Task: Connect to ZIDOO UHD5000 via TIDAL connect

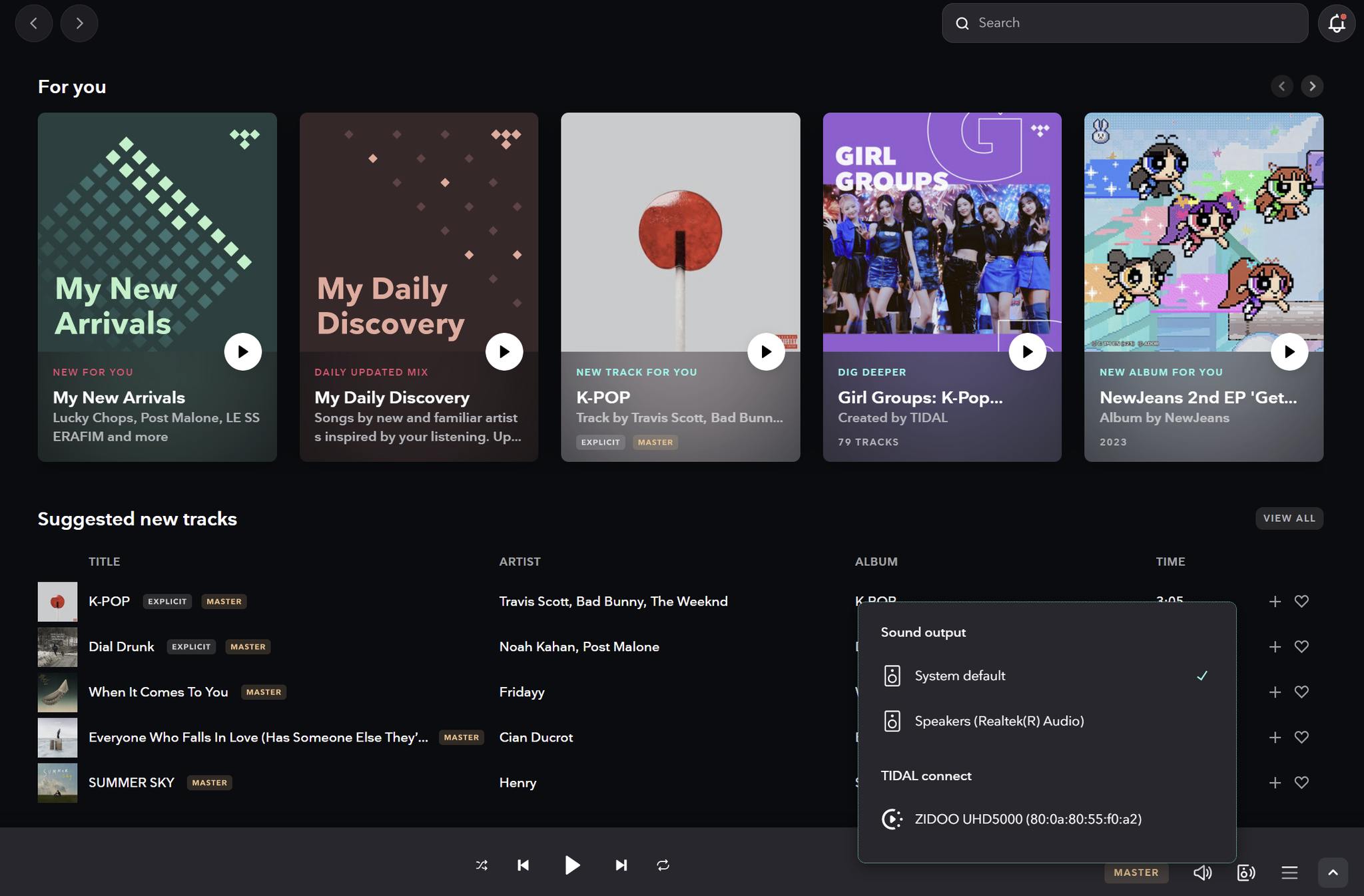Action: [1047, 819]
